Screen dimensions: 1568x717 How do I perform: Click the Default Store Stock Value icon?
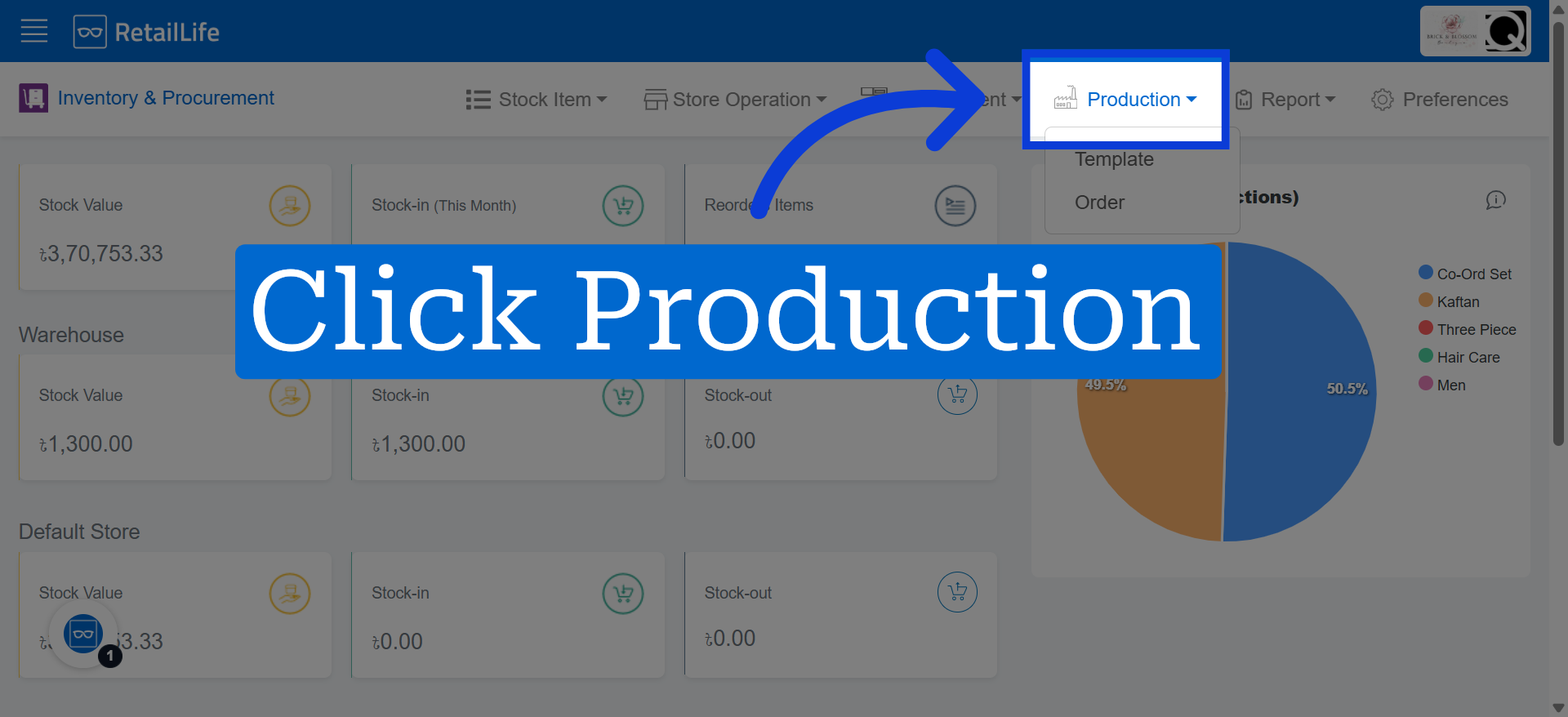click(x=290, y=594)
